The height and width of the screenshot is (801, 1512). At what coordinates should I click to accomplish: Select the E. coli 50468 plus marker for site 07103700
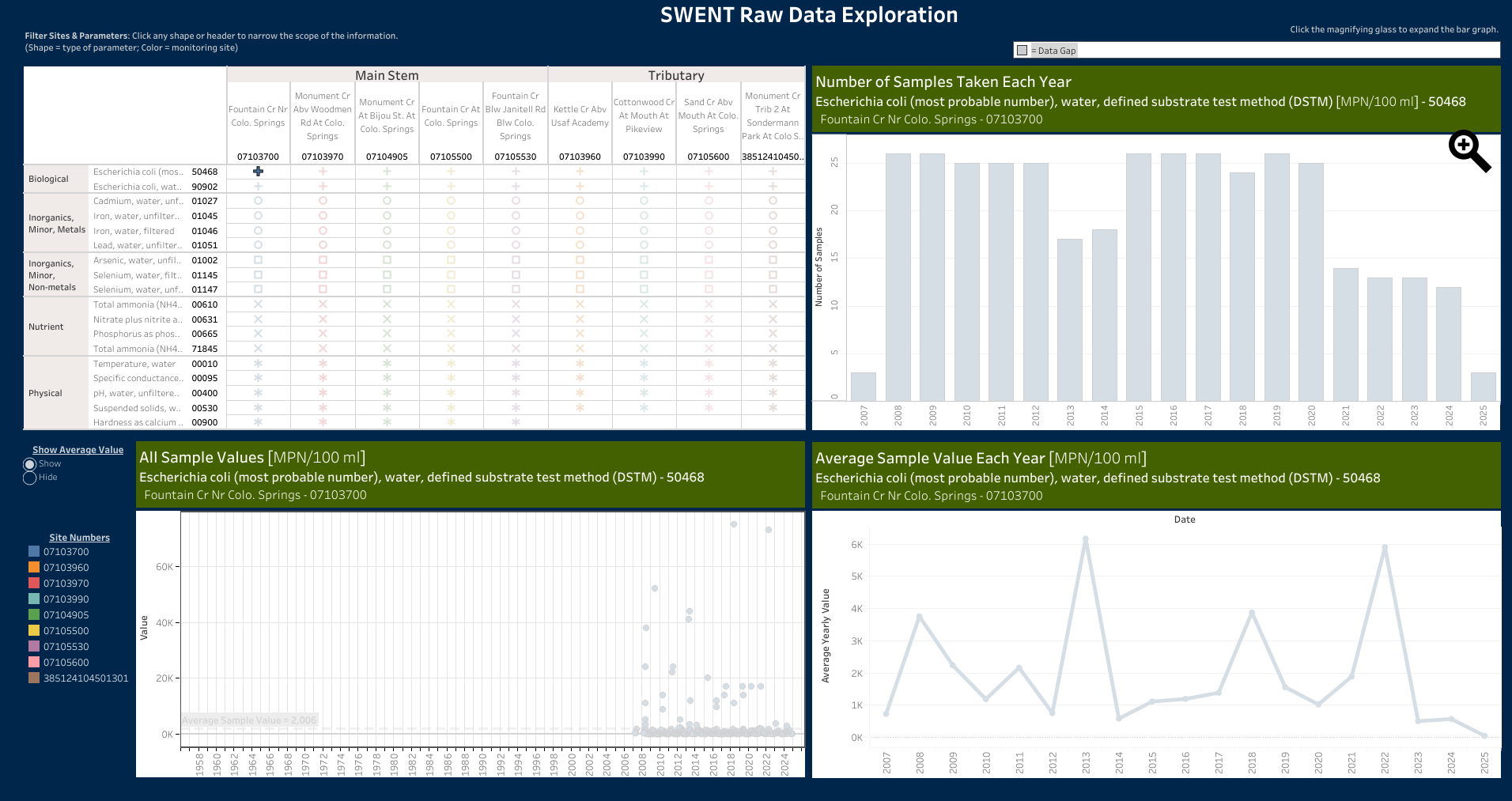click(258, 172)
